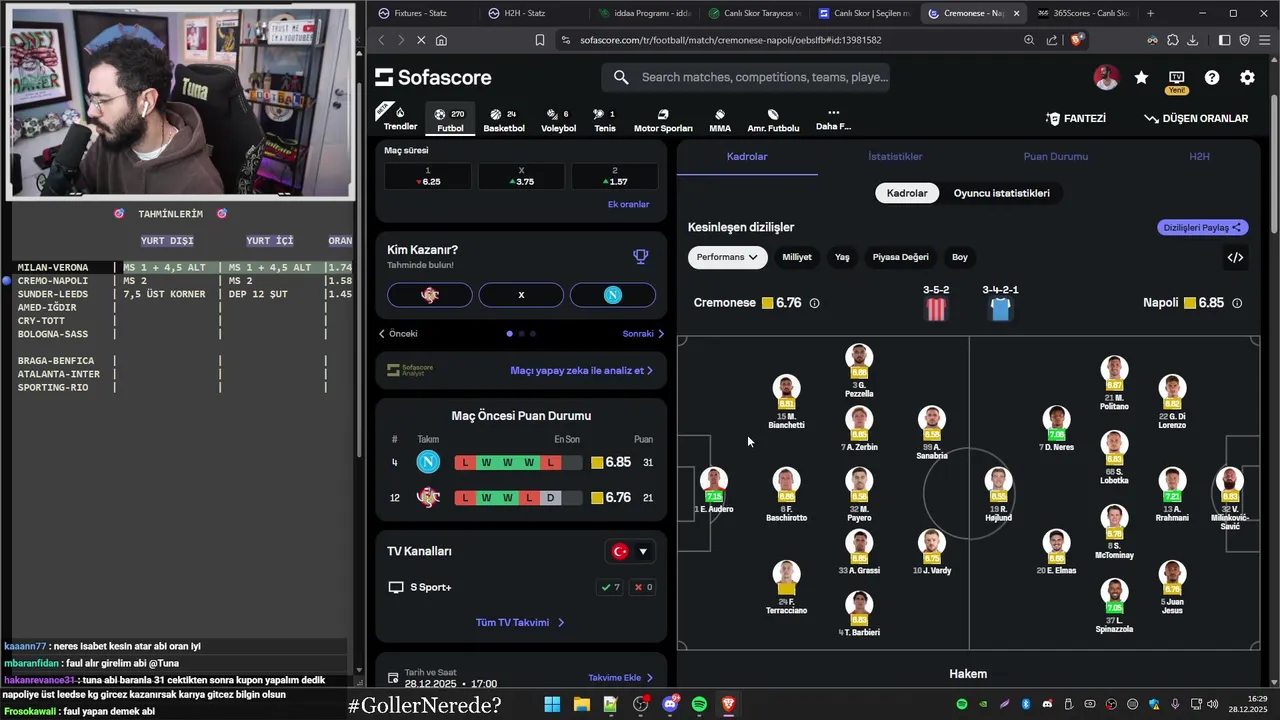Screen dimensions: 1280x720
Task: Open the Amr. Futbolu category
Action: [773, 120]
